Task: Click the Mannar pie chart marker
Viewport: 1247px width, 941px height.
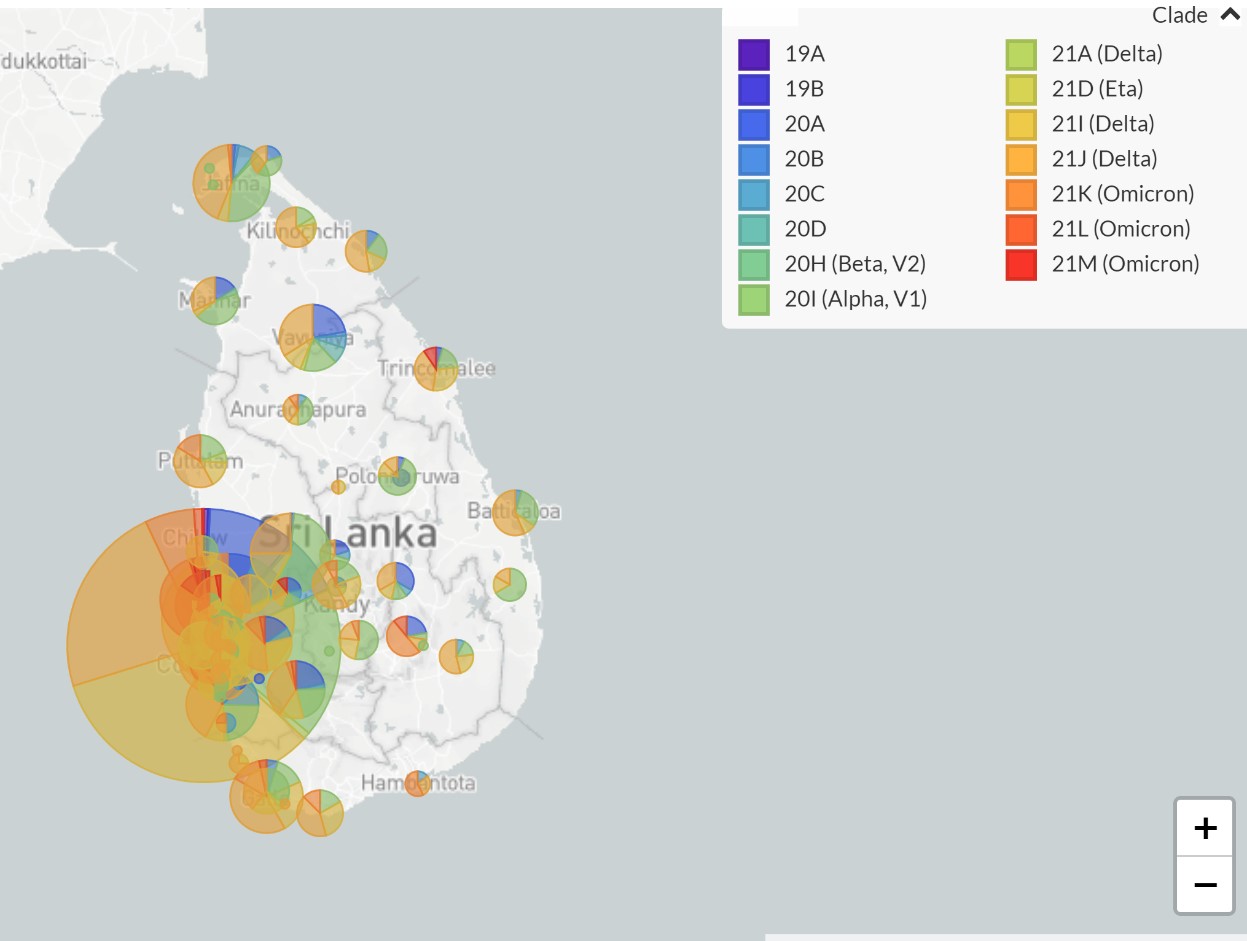Action: click(215, 300)
